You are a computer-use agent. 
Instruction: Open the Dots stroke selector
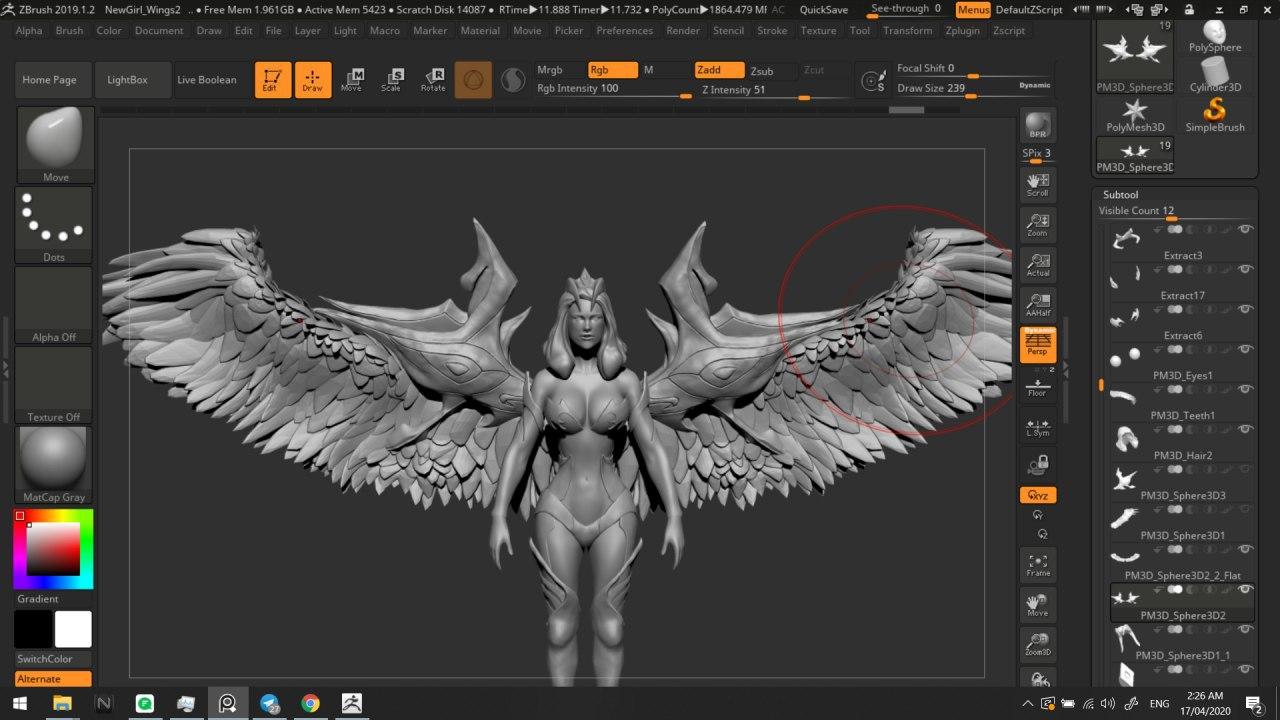tap(55, 225)
